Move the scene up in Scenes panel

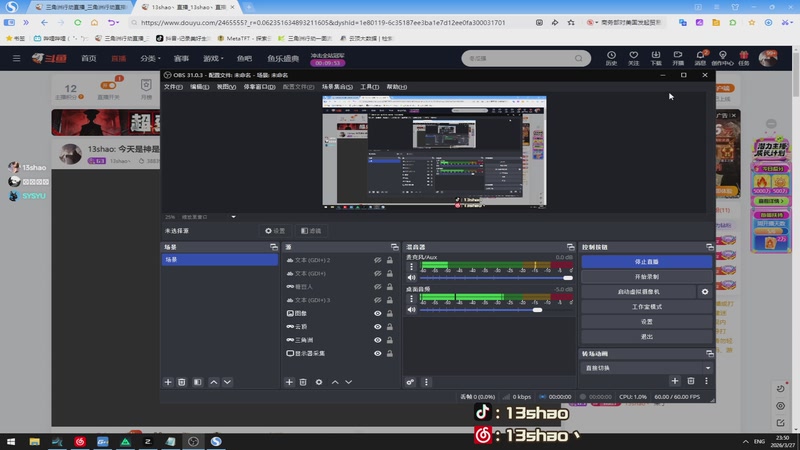point(214,382)
